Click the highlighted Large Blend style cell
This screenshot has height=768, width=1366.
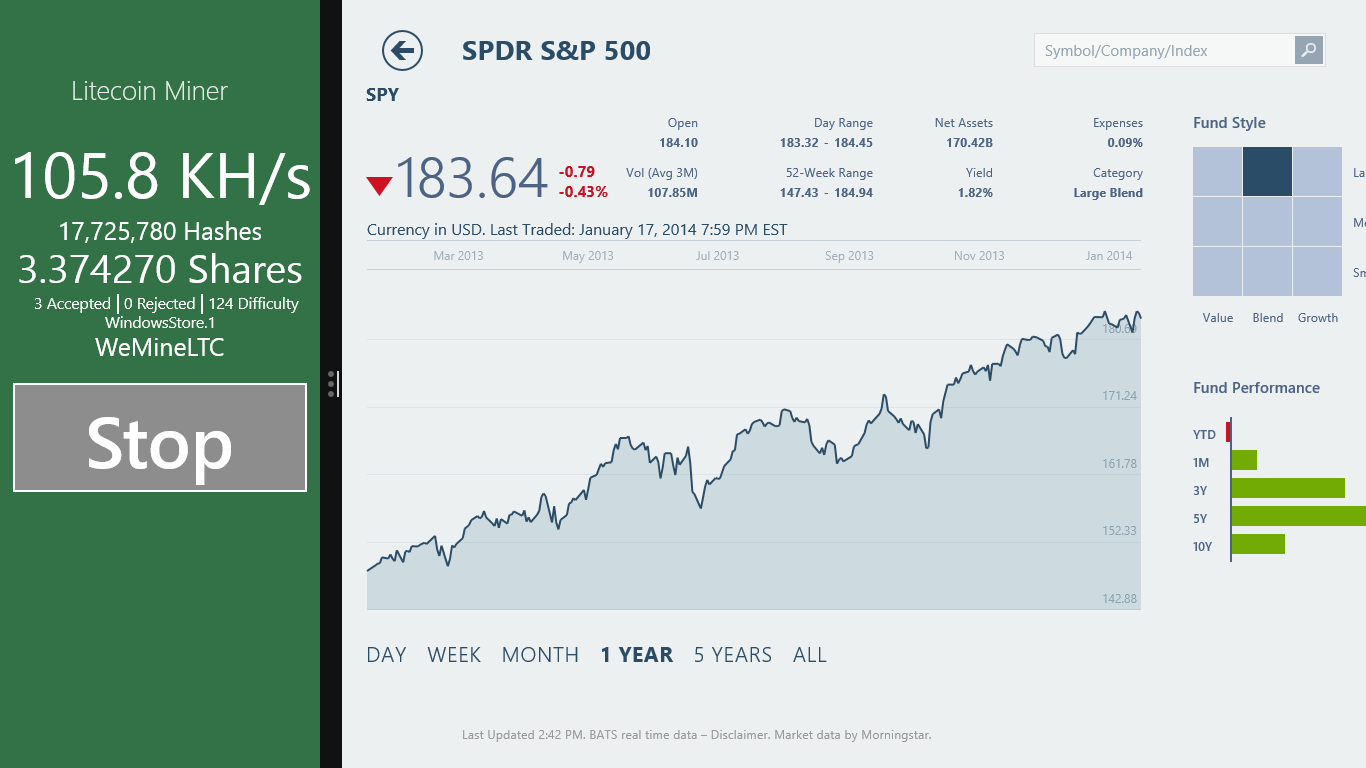(1267, 171)
